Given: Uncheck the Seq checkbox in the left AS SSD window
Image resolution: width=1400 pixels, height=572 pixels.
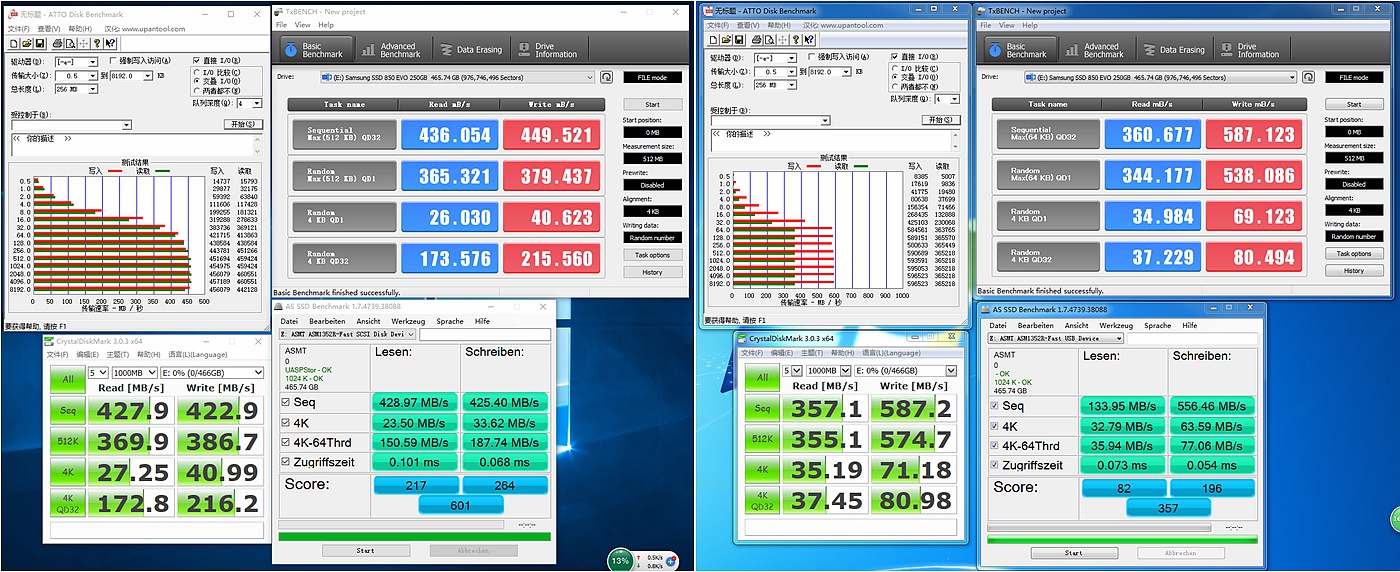Looking at the screenshot, I should 285,402.
